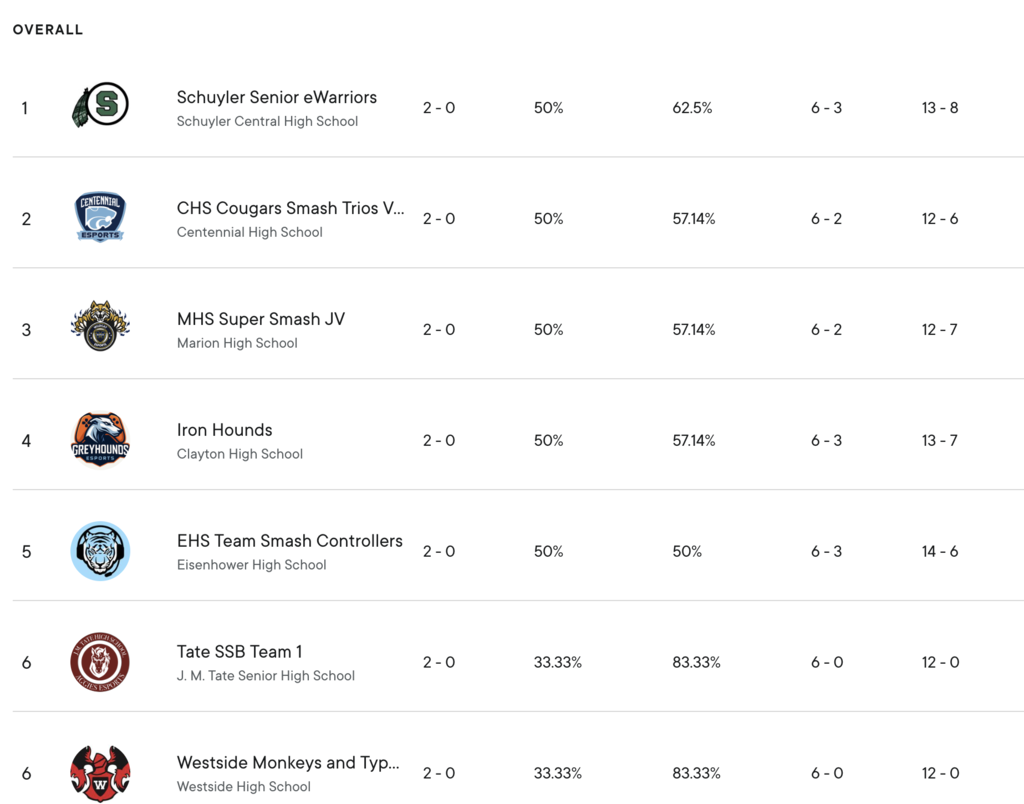Click the Schuyler Central green S logo
This screenshot has height=804, width=1024.
[x=100, y=105]
